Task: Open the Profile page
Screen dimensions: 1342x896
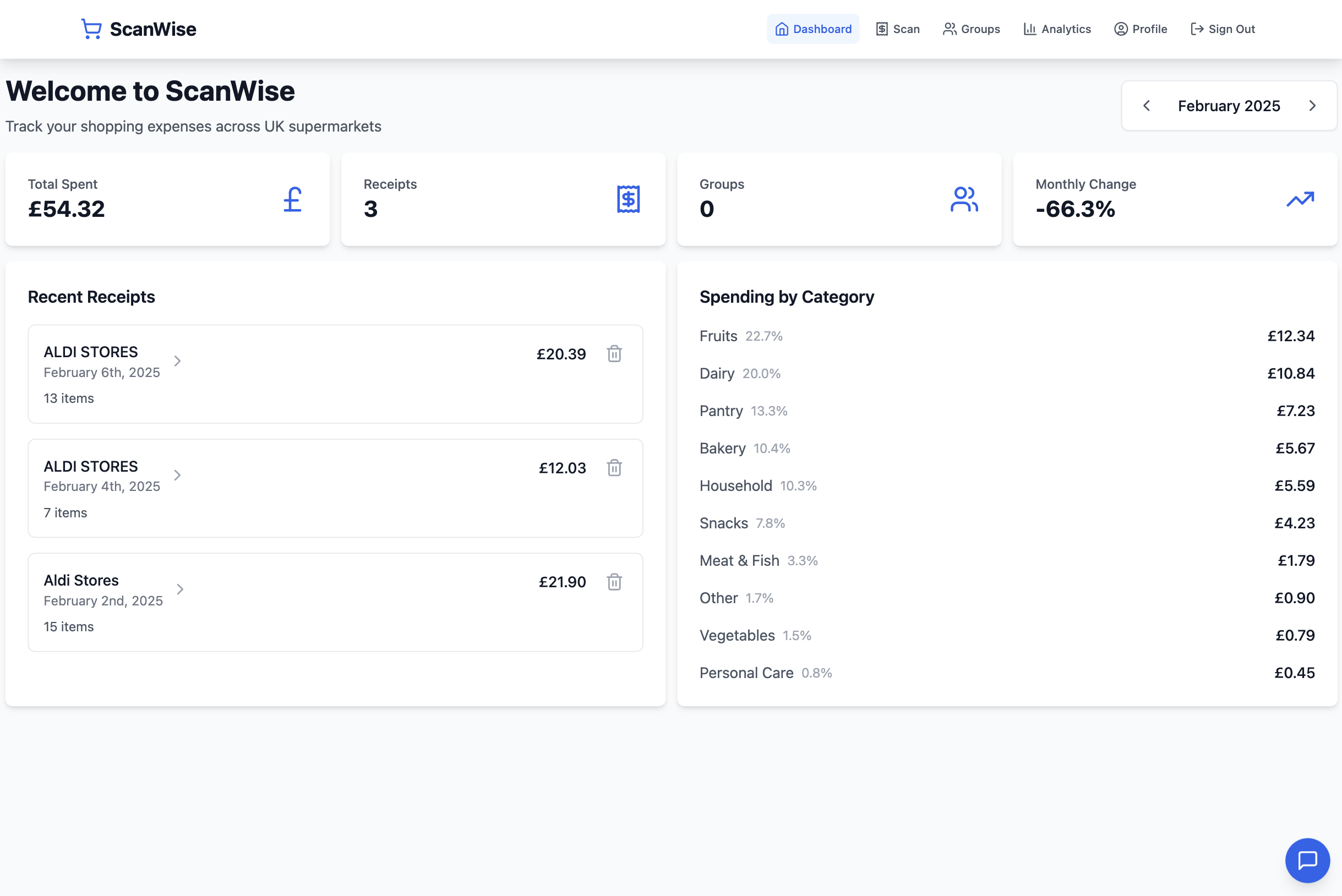Action: click(x=1140, y=29)
